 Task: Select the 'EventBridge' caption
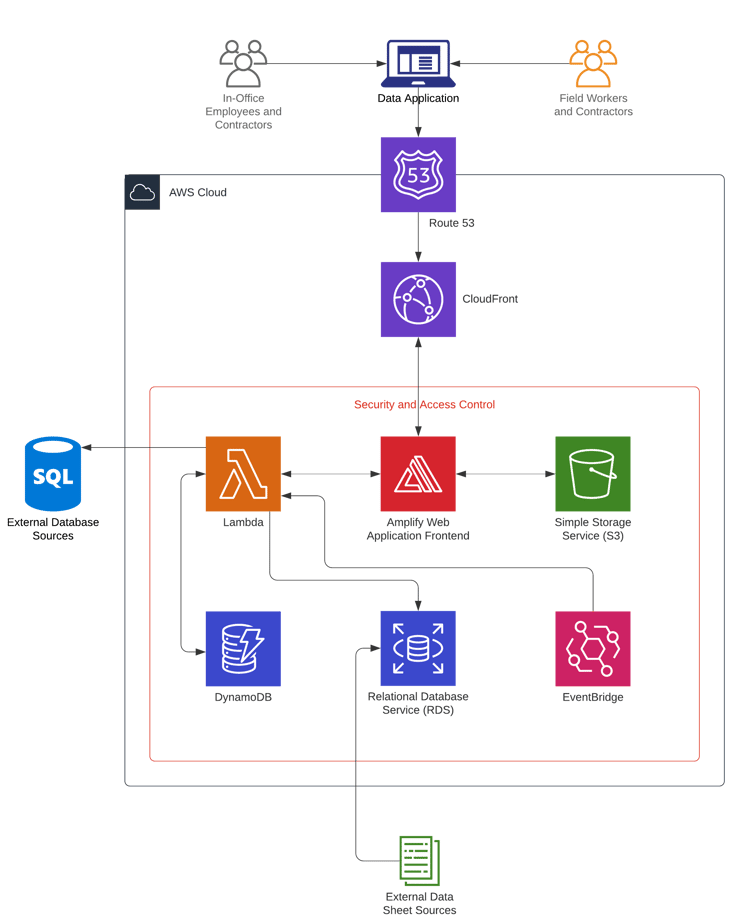(x=593, y=697)
